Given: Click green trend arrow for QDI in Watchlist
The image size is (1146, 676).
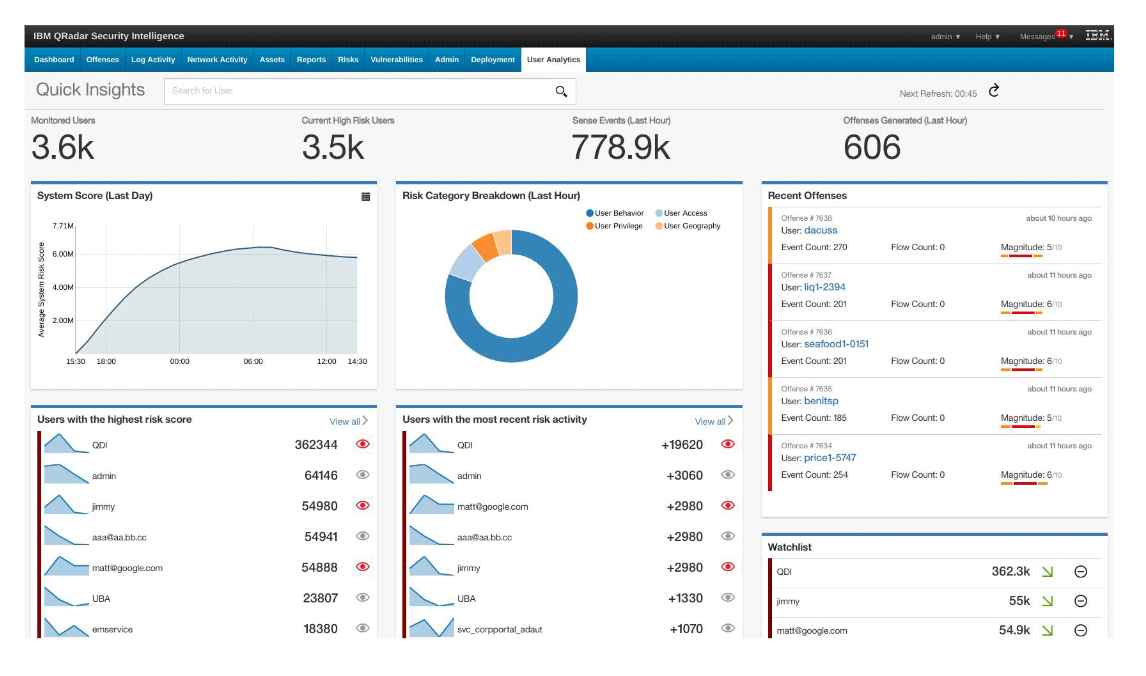Looking at the screenshot, I should pos(1047,572).
